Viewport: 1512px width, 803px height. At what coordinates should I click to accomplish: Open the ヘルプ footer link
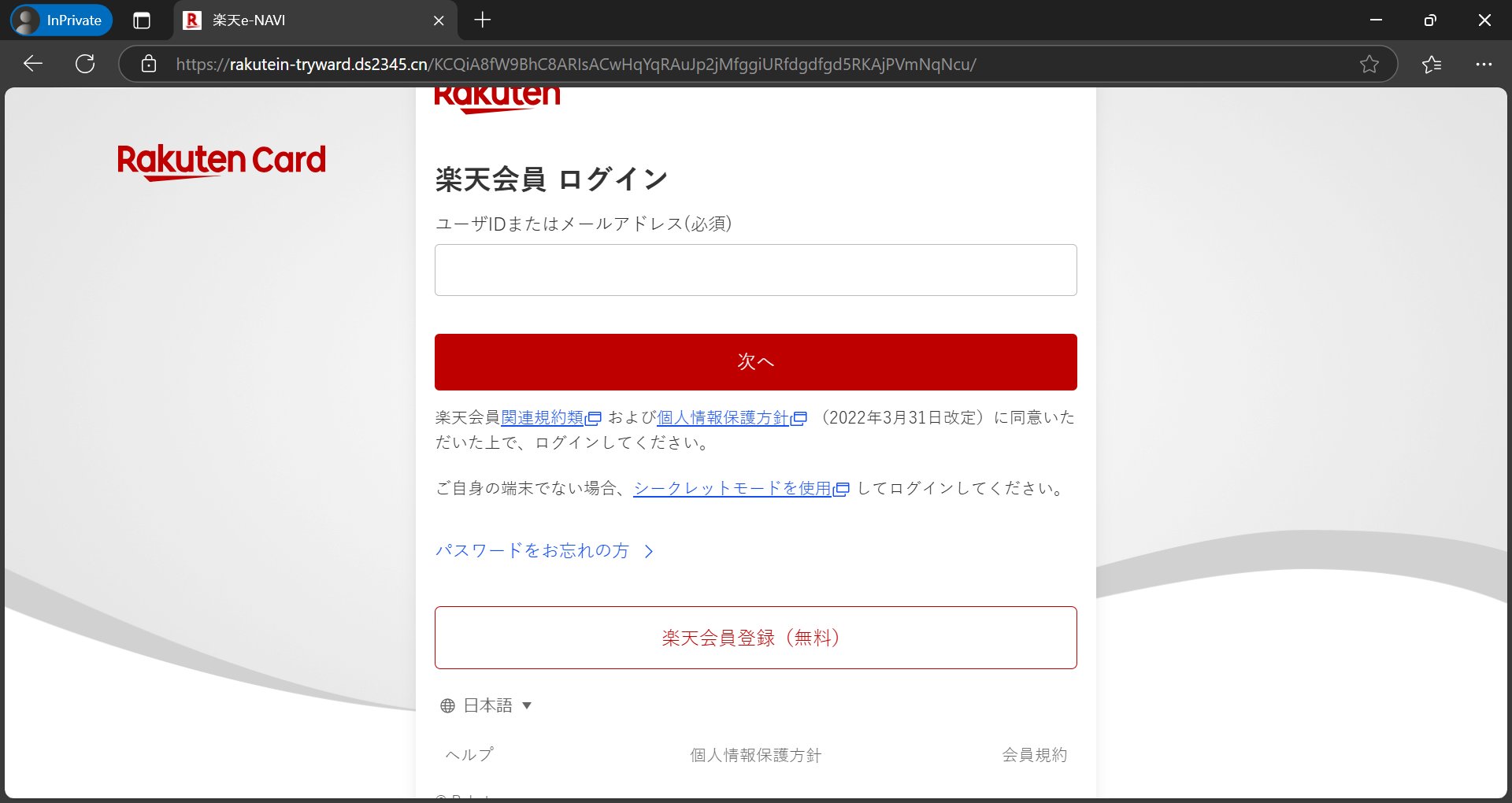coord(469,755)
